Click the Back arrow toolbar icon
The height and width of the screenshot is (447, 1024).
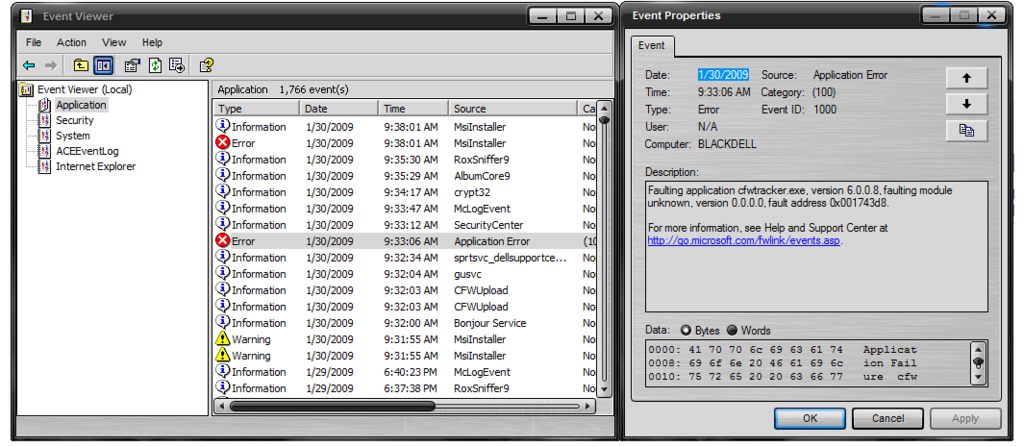point(29,66)
